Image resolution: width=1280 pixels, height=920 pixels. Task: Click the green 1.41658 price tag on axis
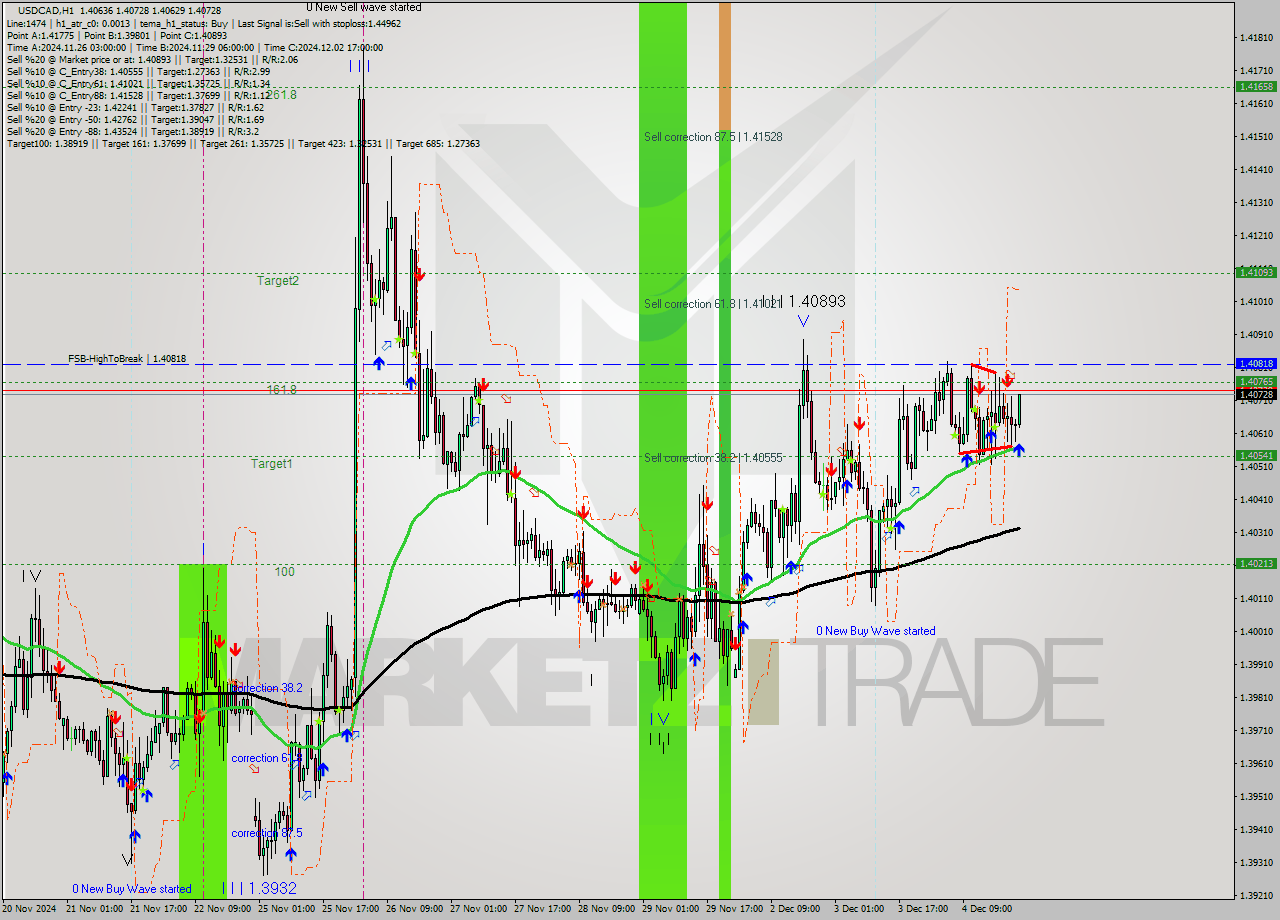(1256, 87)
